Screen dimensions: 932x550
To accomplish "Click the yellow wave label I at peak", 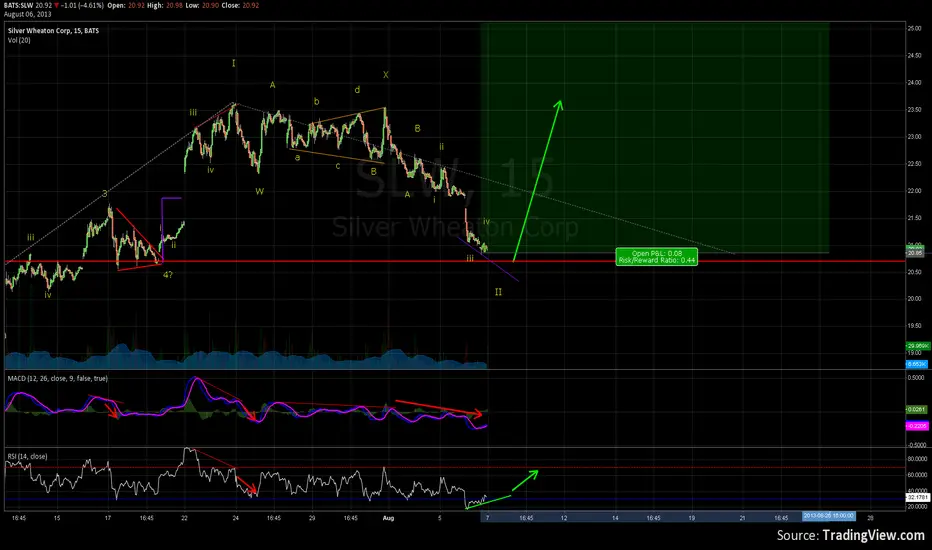I will tap(234, 63).
